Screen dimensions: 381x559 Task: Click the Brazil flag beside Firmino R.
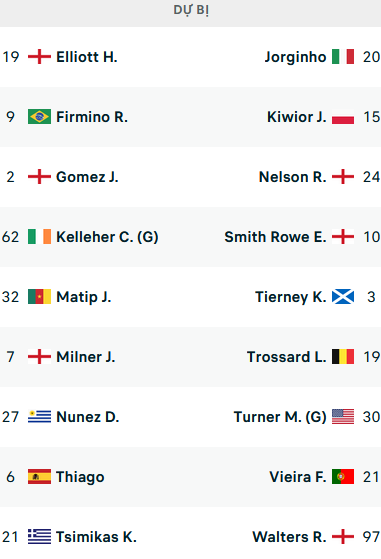[39, 117]
